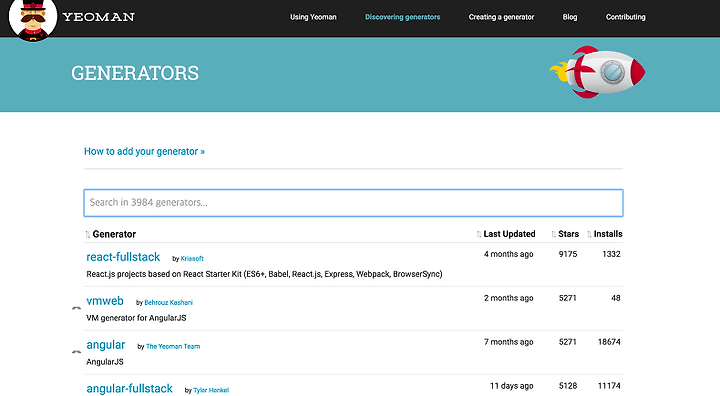Click install count 11174
The image size is (720, 396).
(609, 386)
